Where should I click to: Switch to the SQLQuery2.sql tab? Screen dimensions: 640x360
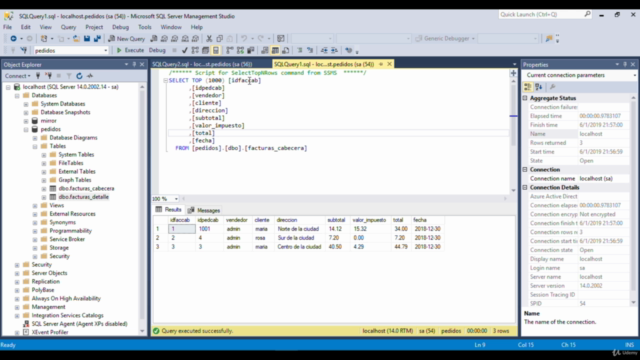202,64
